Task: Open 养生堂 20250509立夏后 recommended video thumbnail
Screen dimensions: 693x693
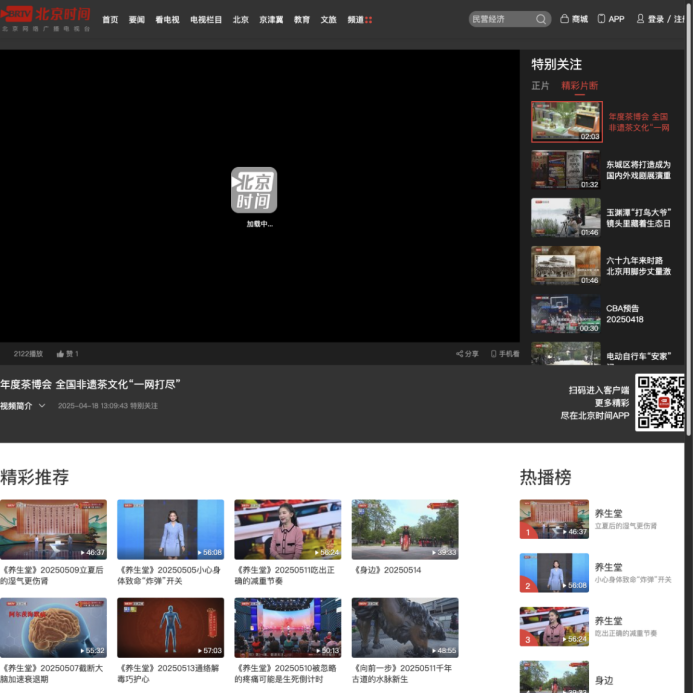Action: (x=53, y=529)
